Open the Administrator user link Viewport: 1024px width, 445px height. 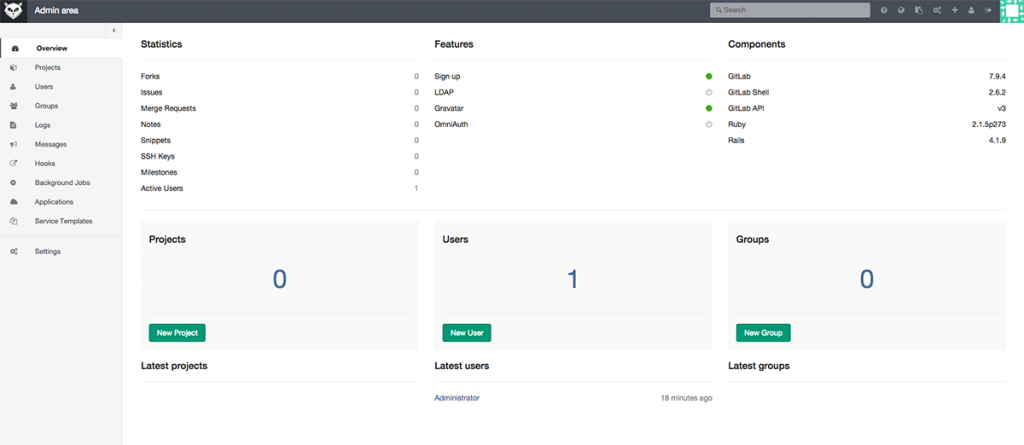pyautogui.click(x=457, y=398)
